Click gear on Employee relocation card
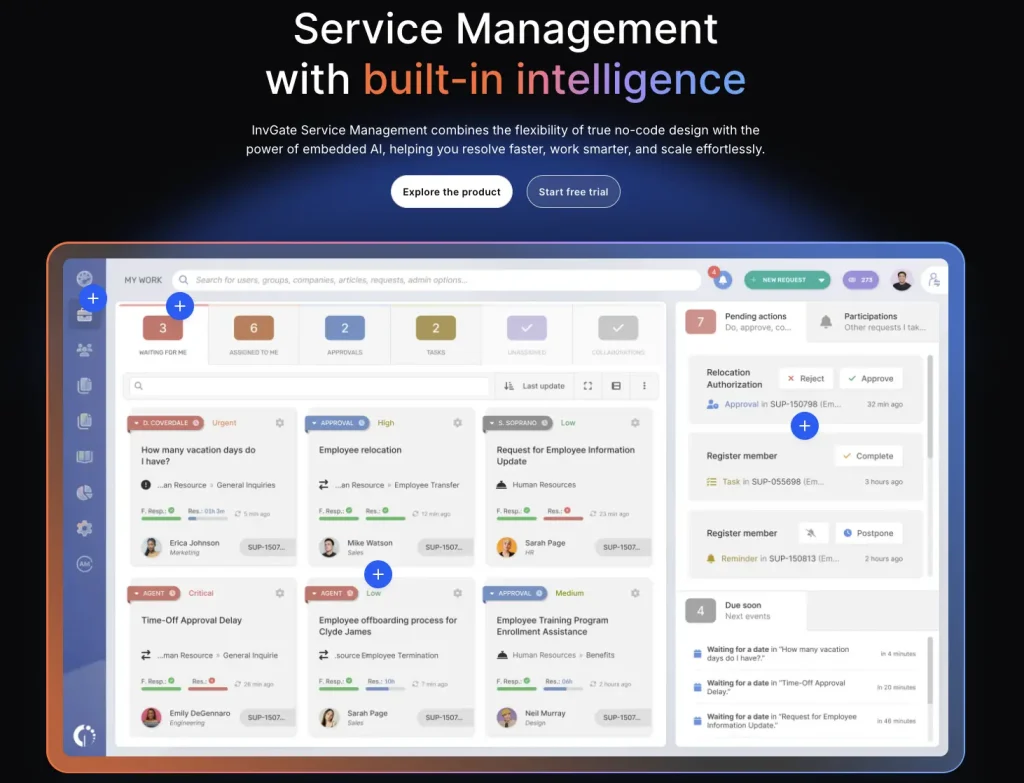Viewport: 1024px width, 783px height. click(x=457, y=423)
